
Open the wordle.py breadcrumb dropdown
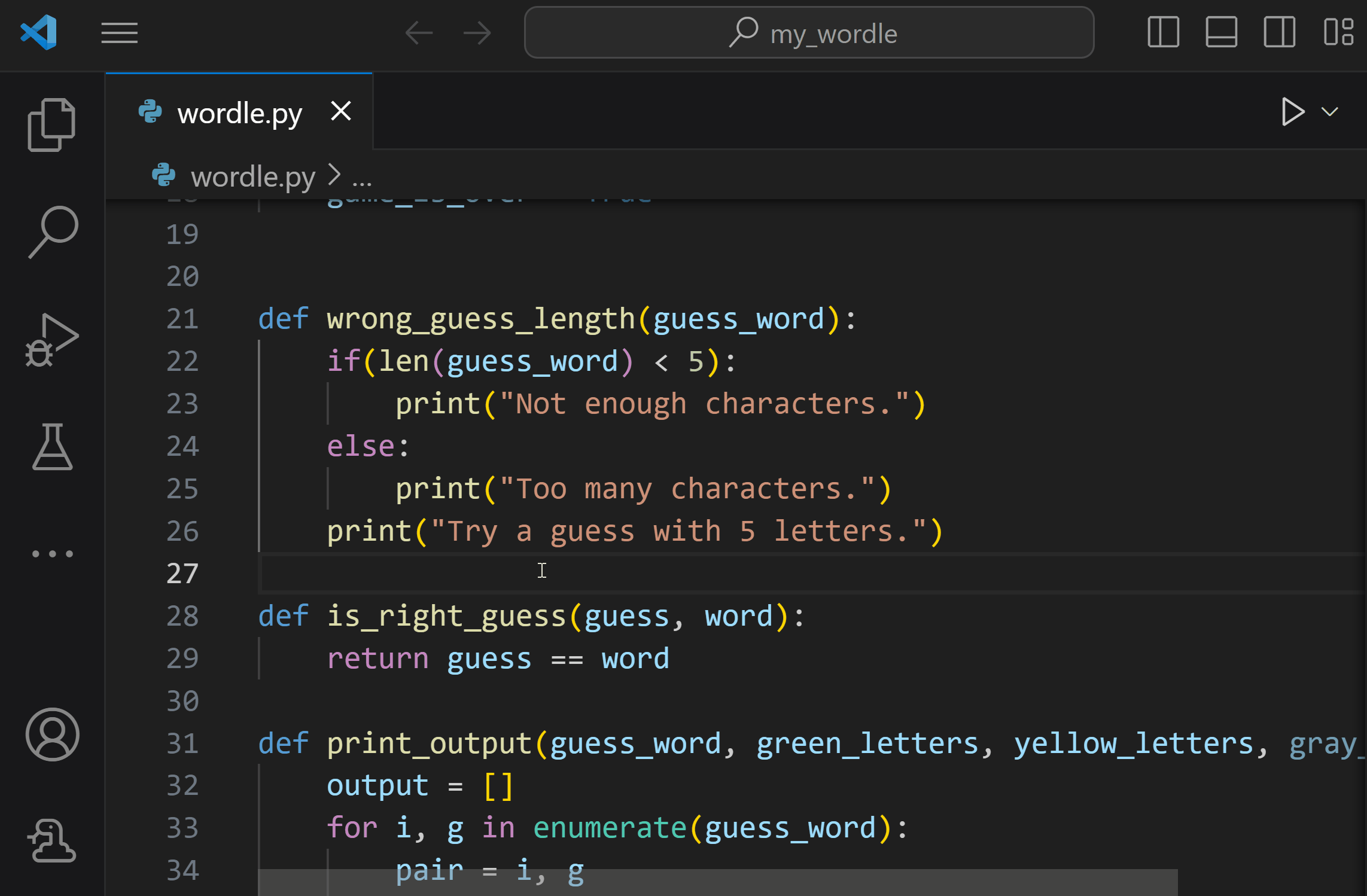[x=252, y=176]
